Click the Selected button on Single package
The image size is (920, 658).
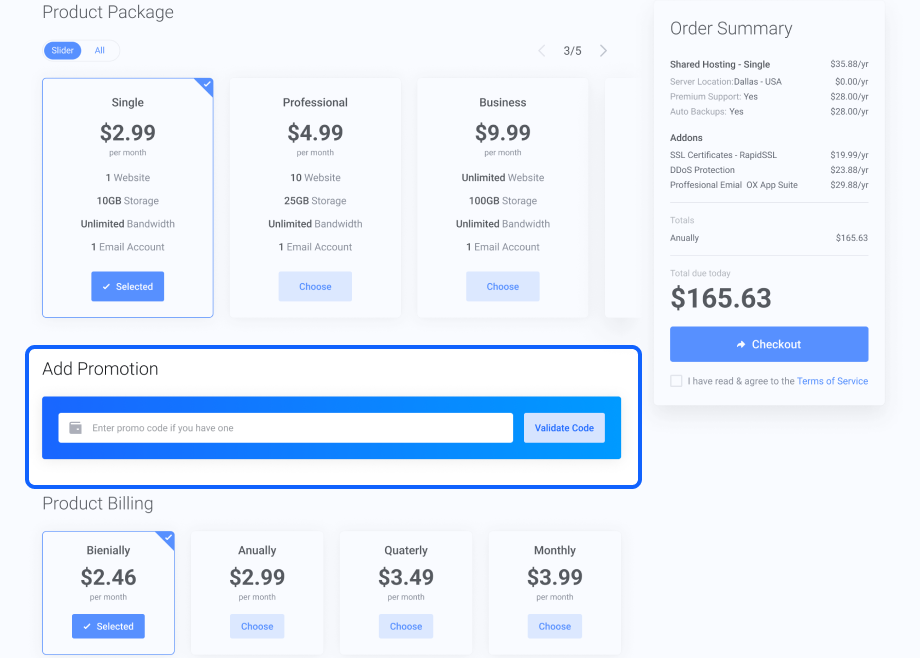(x=127, y=286)
